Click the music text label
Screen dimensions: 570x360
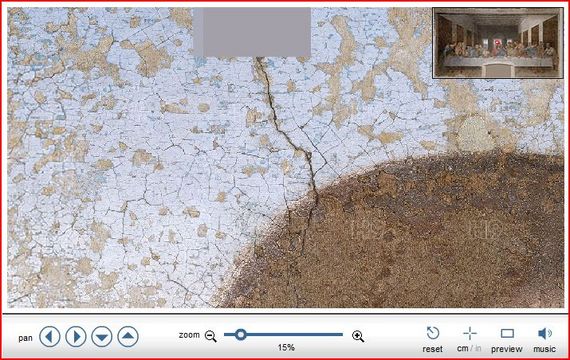544,349
